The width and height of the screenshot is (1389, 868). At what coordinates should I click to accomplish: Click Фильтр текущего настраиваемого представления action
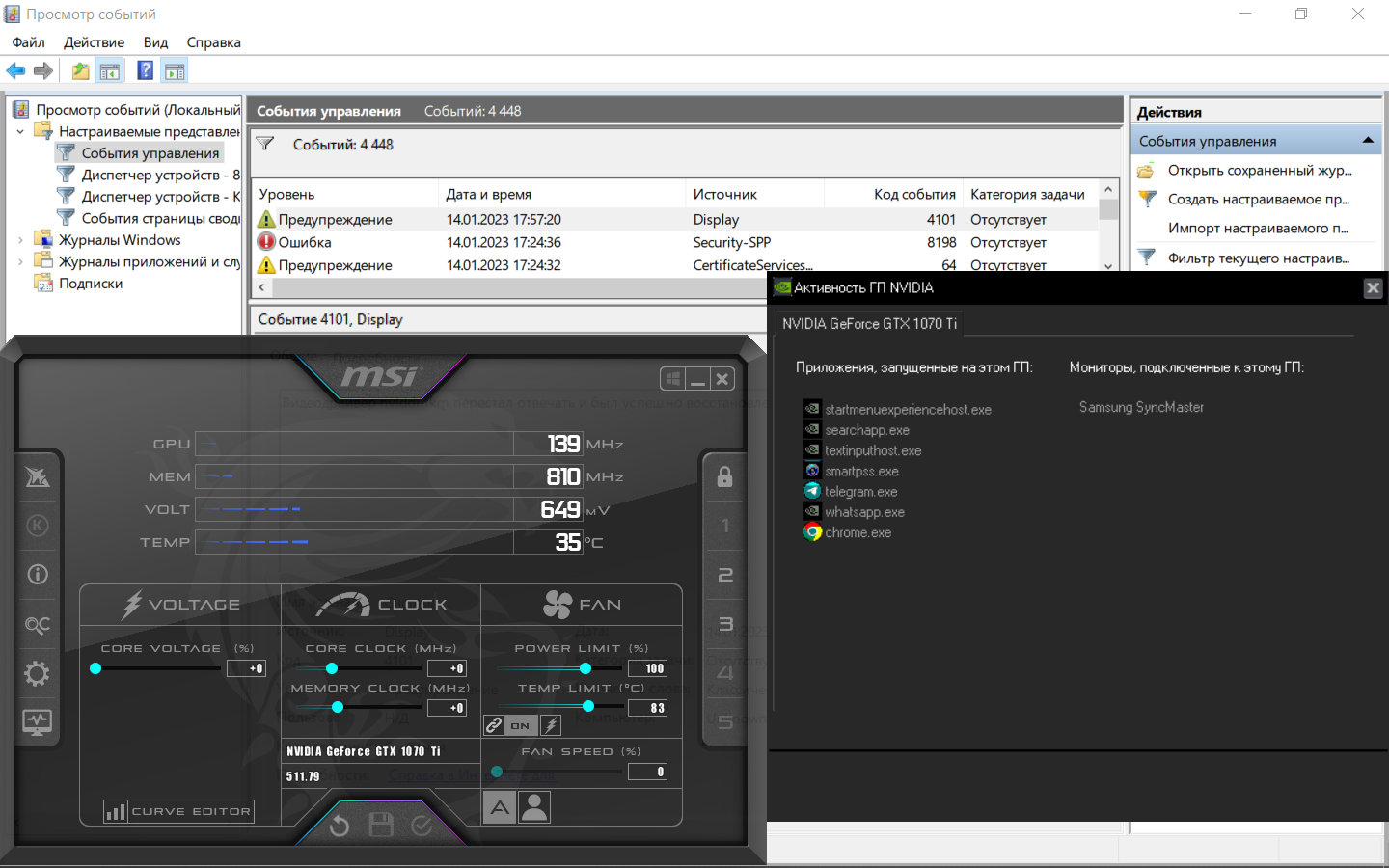coord(1259,258)
